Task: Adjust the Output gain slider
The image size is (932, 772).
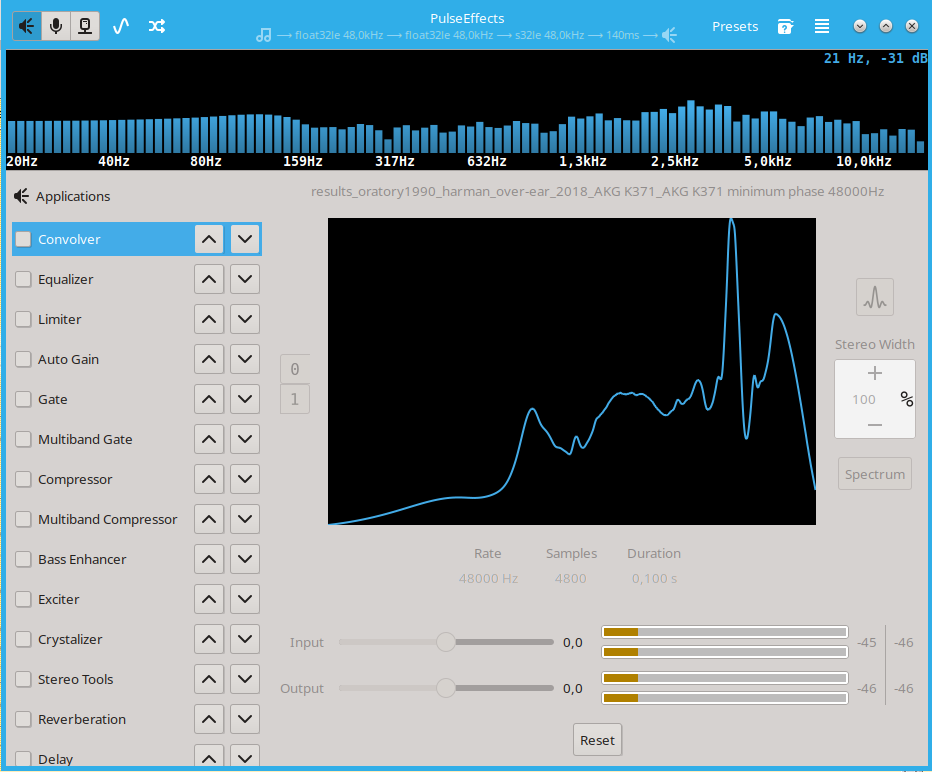Action: [x=446, y=688]
